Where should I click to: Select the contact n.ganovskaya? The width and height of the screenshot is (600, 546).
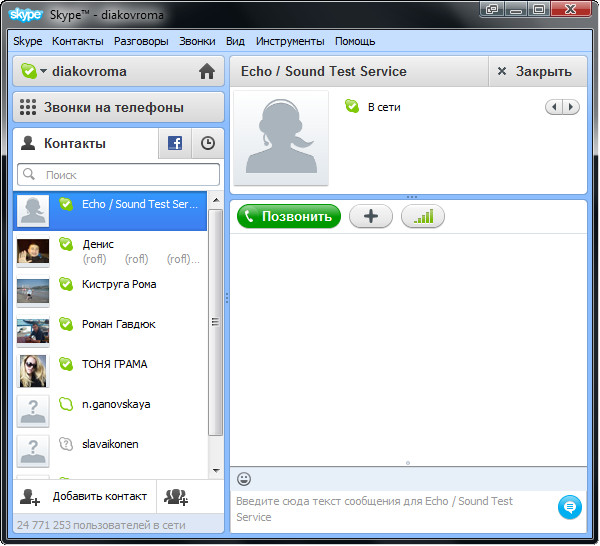pos(110,411)
